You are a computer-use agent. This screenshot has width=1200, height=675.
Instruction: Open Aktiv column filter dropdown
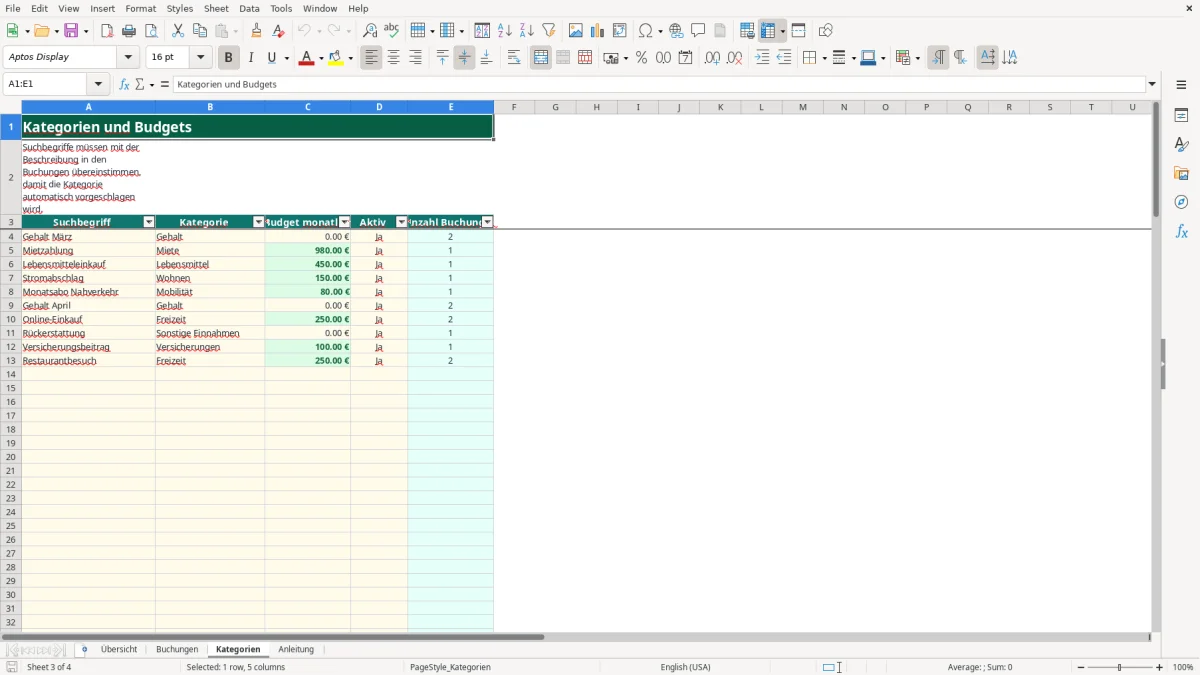[x=402, y=222]
